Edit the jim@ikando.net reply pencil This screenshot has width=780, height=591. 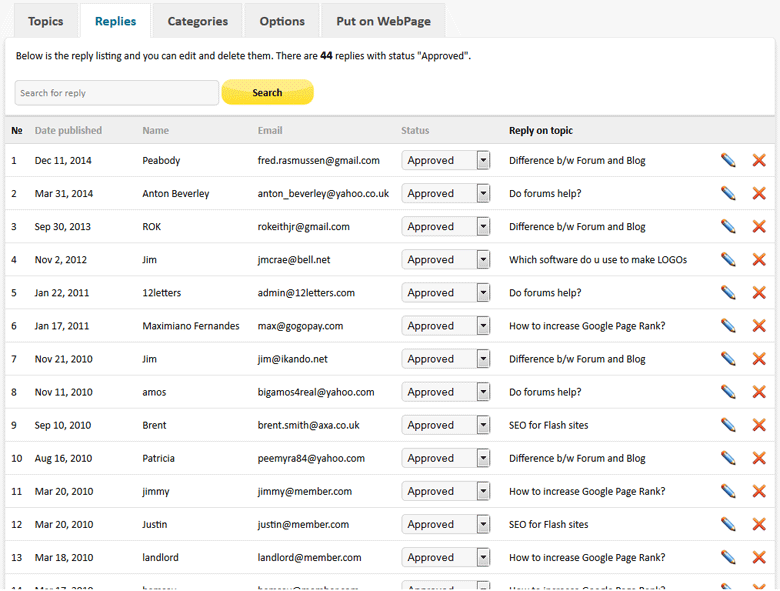(728, 359)
